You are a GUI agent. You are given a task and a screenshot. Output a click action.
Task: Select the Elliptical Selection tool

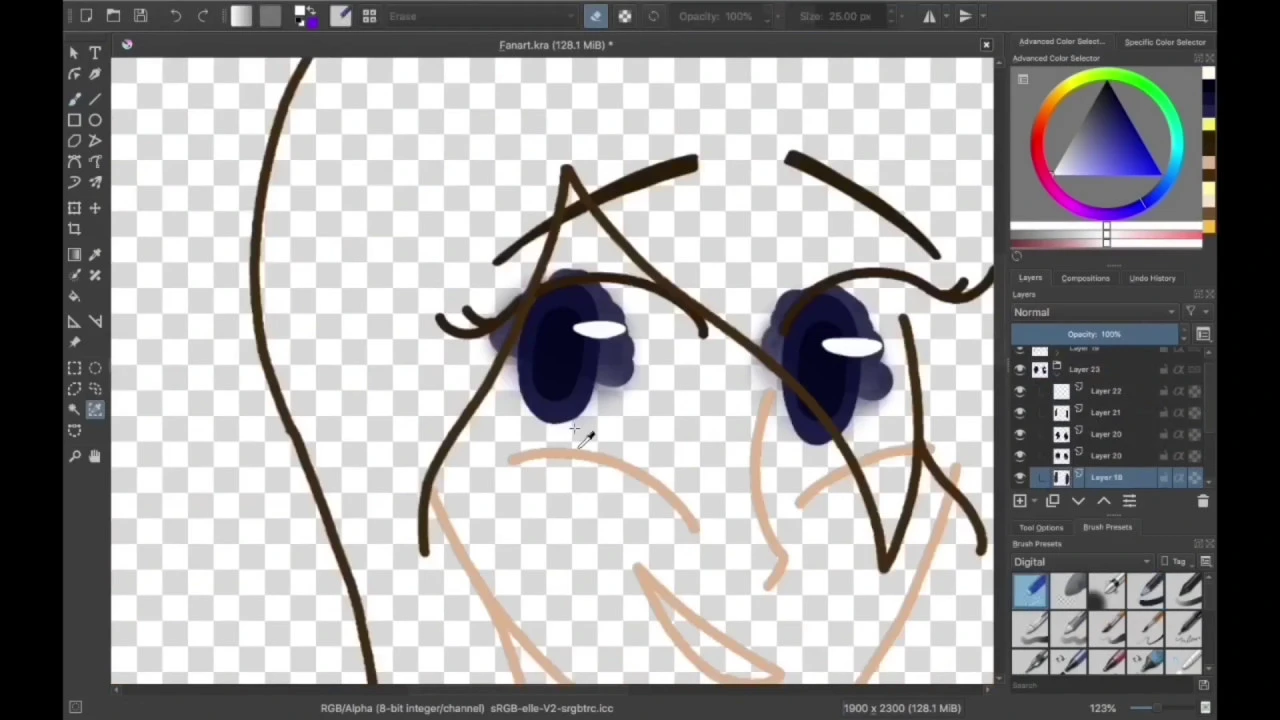95,368
